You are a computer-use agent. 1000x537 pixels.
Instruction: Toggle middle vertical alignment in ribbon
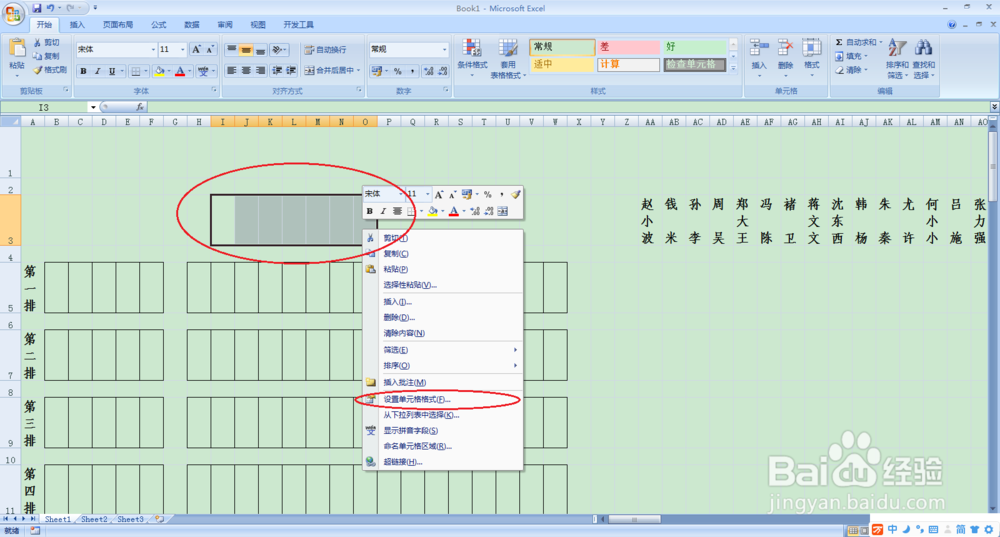246,49
